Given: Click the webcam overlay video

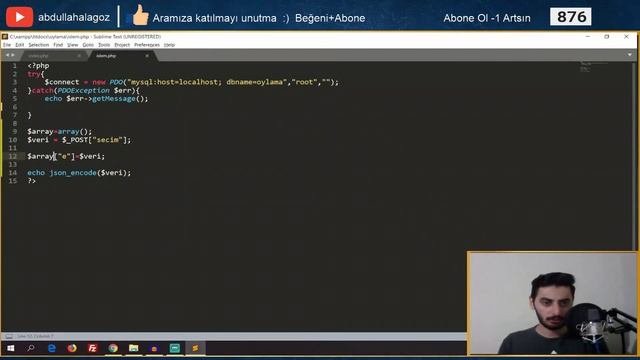Looking at the screenshot, I should click(553, 303).
